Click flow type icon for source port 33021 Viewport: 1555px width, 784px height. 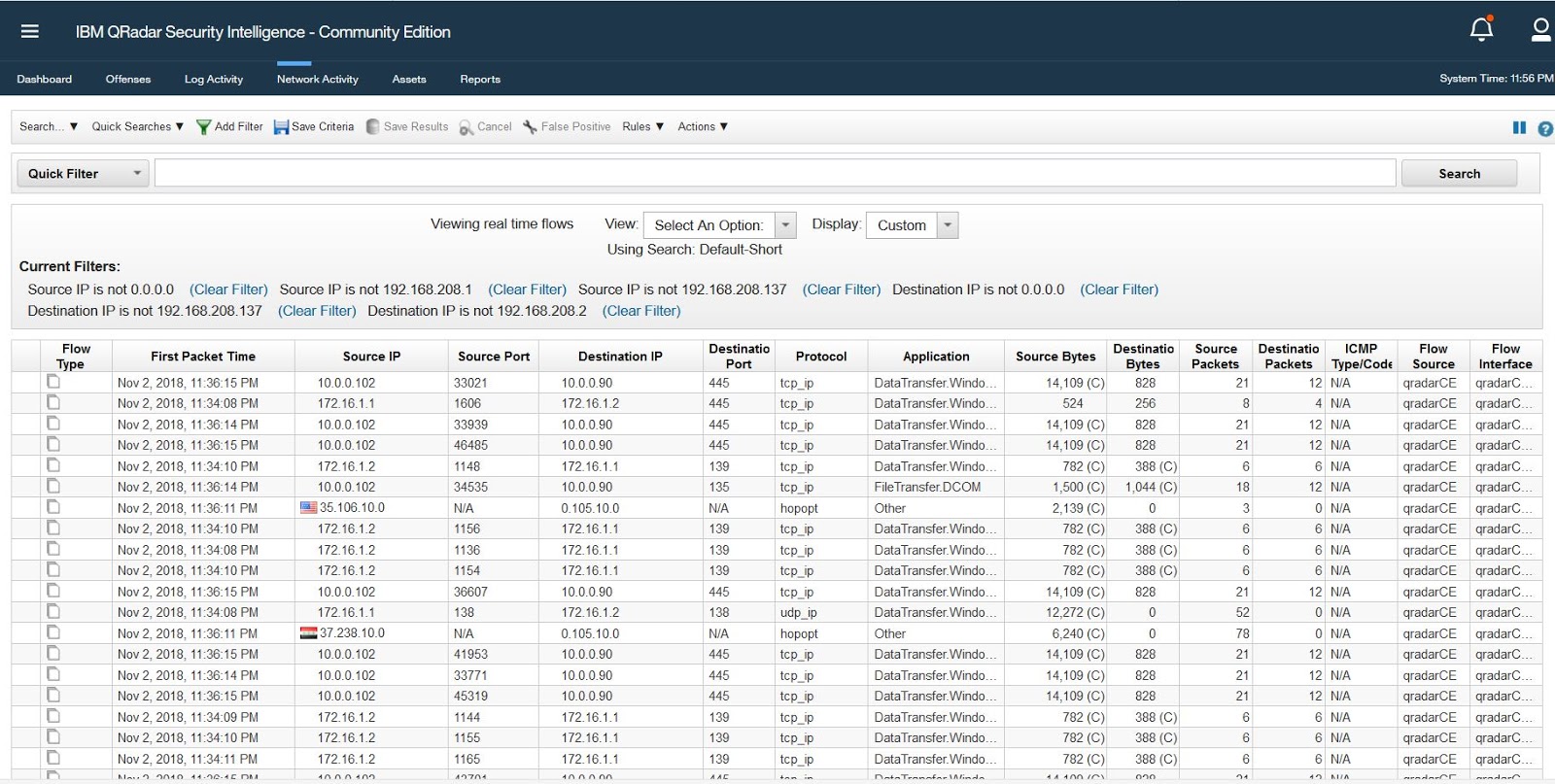point(53,382)
